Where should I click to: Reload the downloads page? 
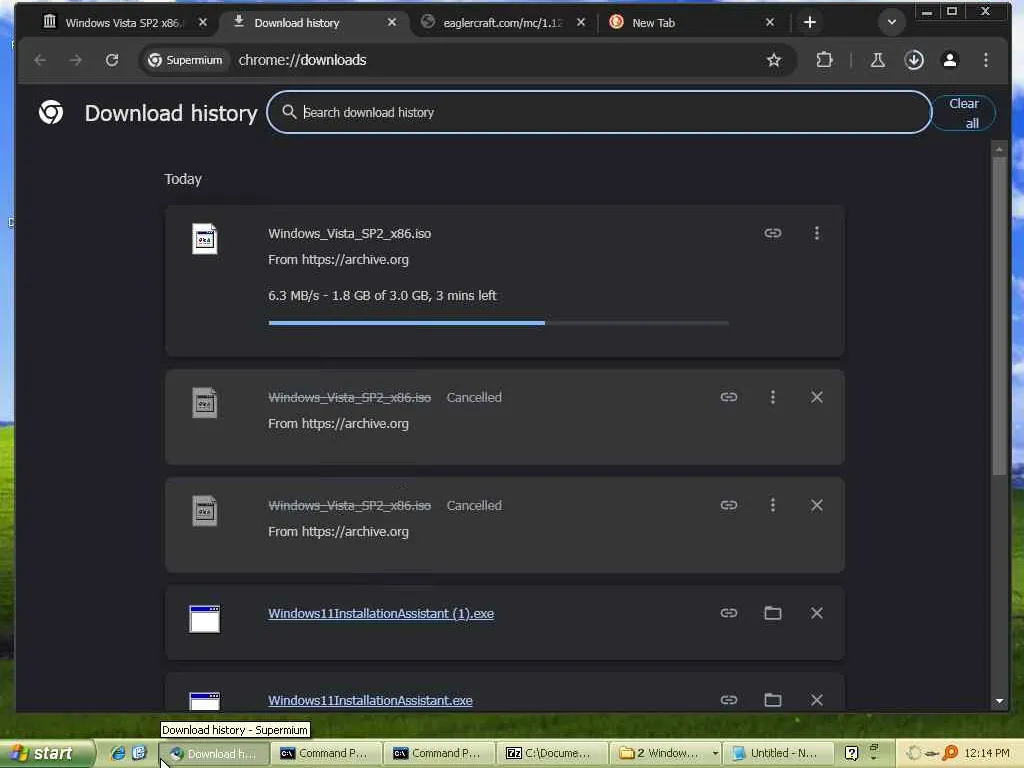click(112, 60)
